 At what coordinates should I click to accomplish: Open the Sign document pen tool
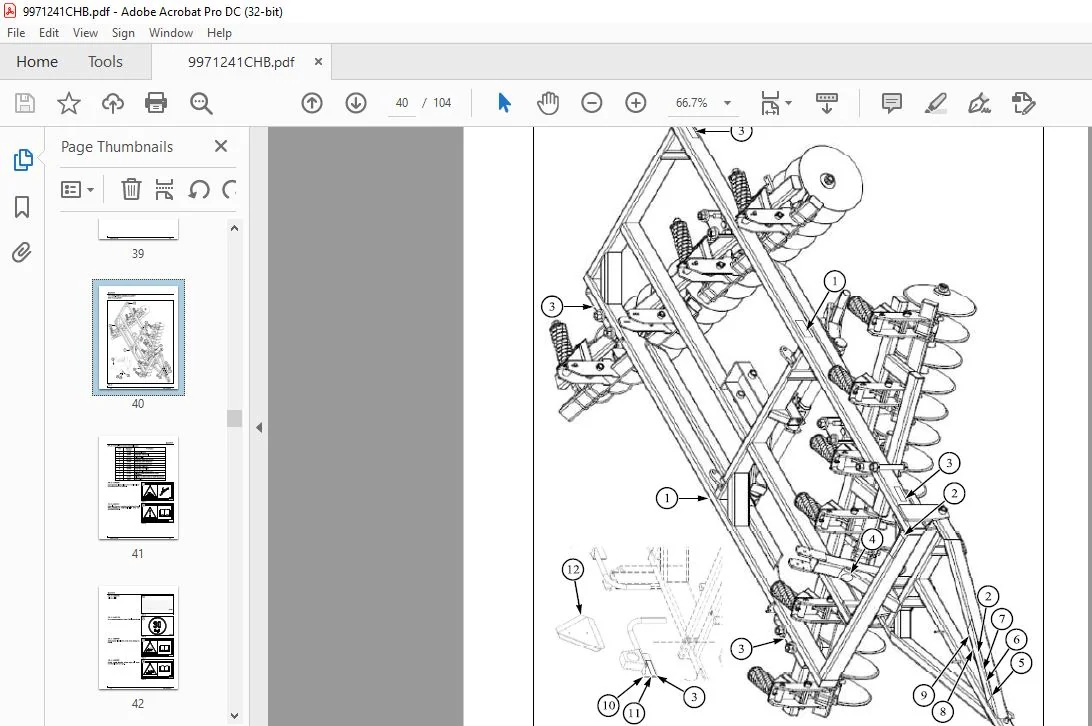(979, 103)
